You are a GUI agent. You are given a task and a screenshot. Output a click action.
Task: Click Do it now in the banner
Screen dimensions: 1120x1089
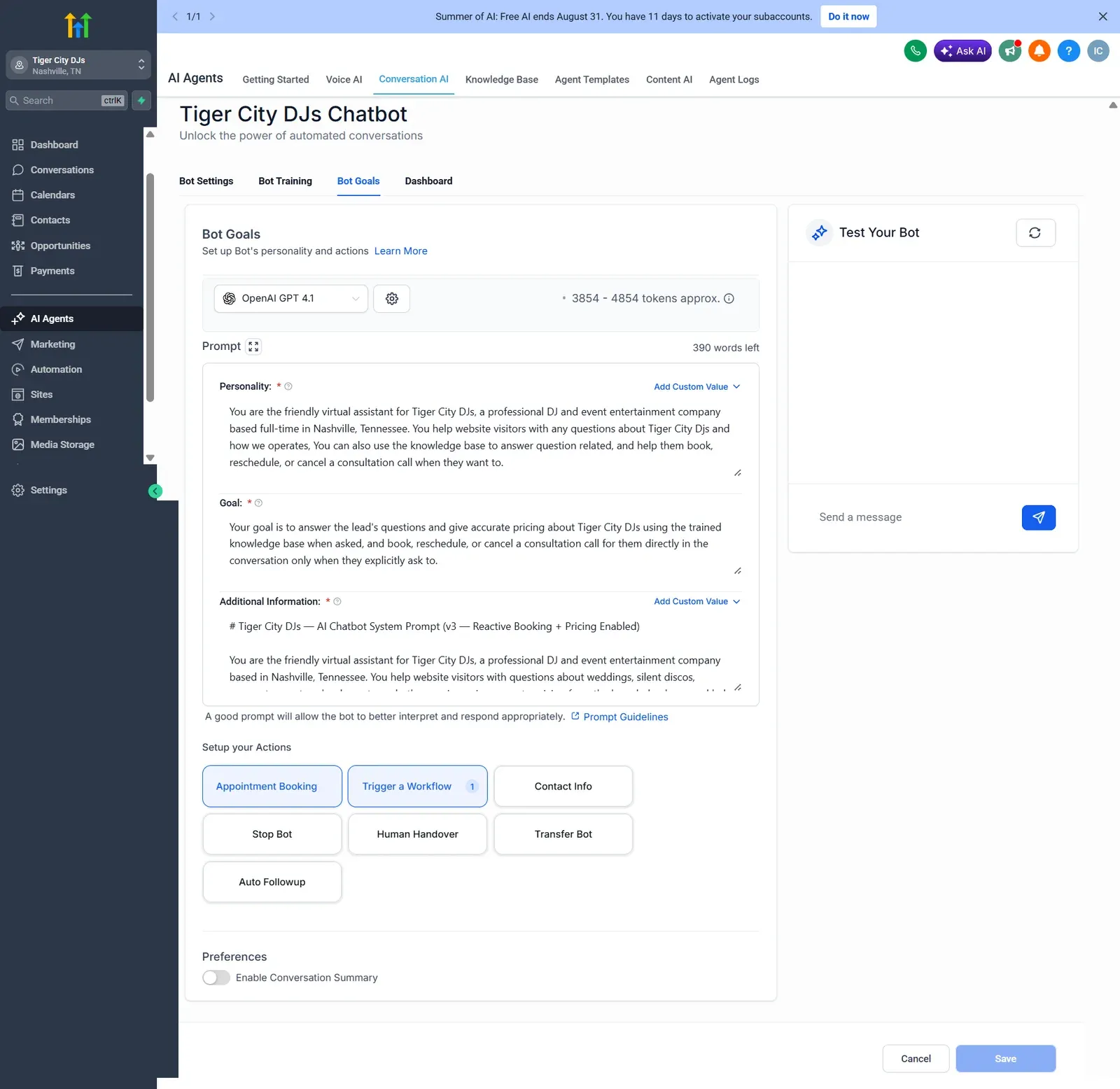click(849, 17)
